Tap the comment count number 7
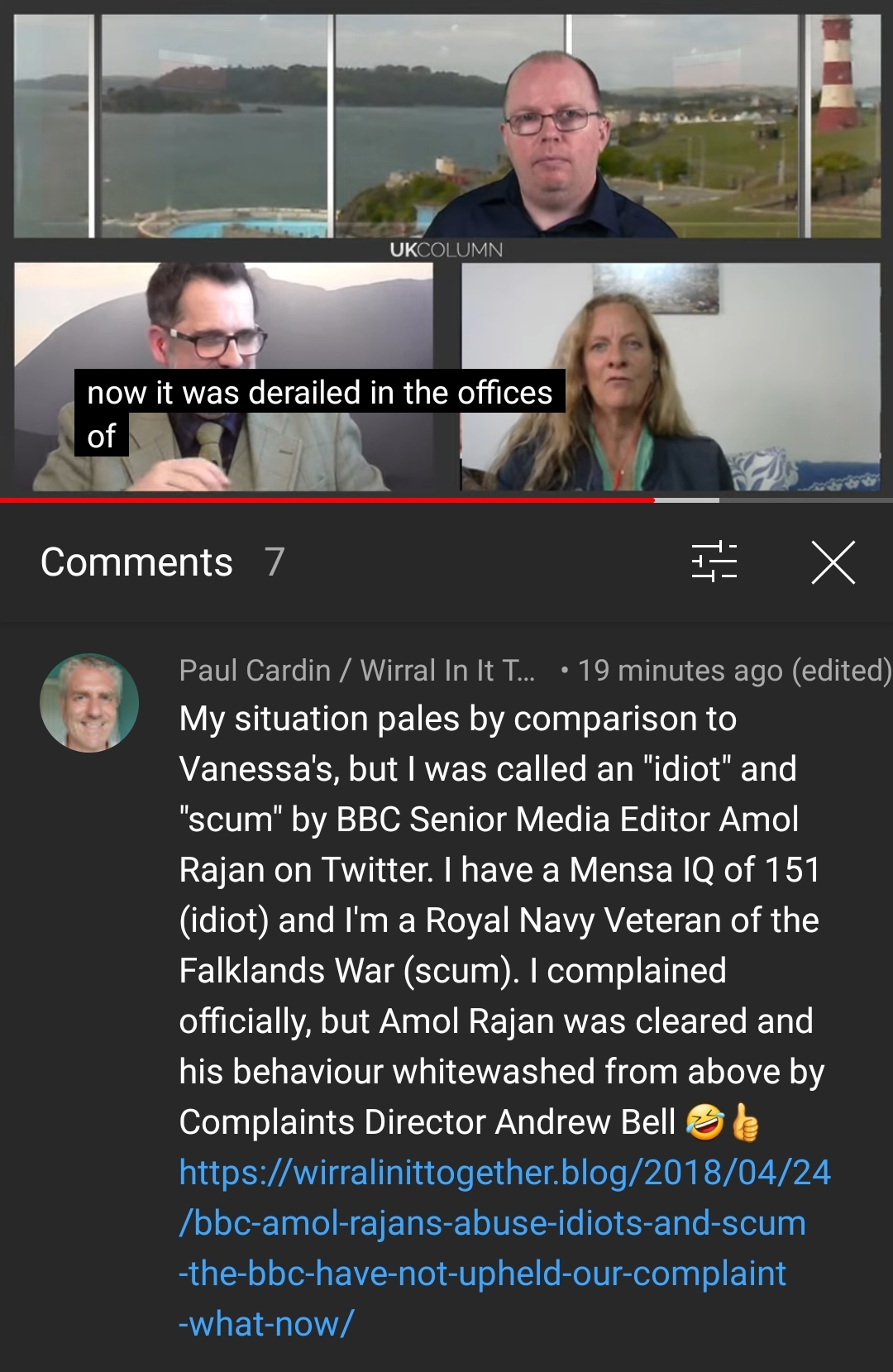The width and height of the screenshot is (893, 1372). click(x=275, y=562)
